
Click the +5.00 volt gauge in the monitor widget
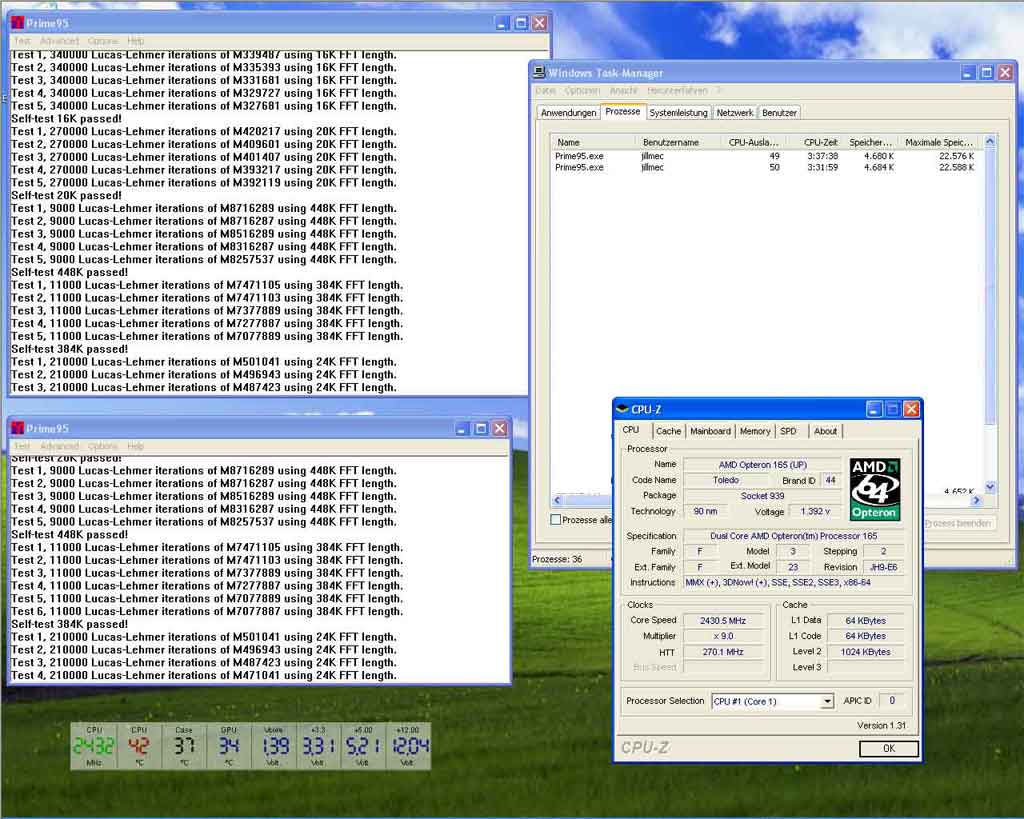[x=363, y=746]
